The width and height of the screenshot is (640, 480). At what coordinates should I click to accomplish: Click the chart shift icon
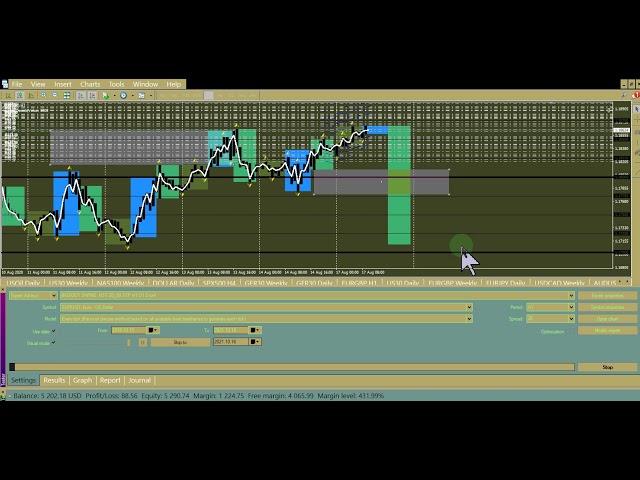(89, 96)
